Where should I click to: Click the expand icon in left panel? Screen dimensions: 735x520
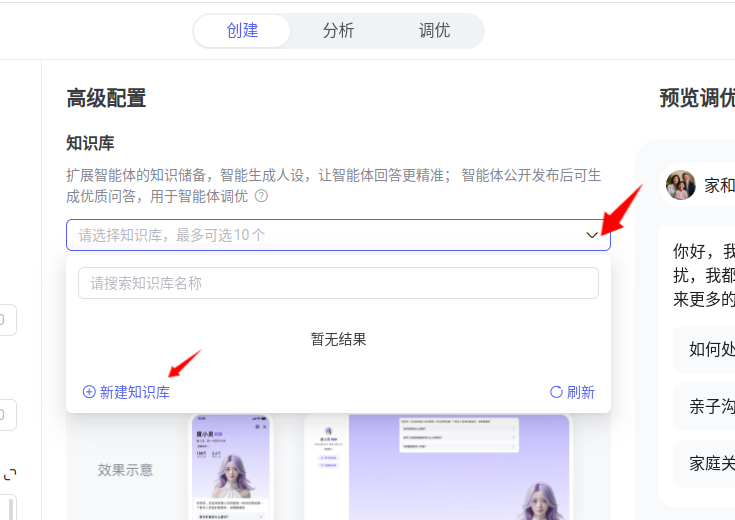coord(10,475)
